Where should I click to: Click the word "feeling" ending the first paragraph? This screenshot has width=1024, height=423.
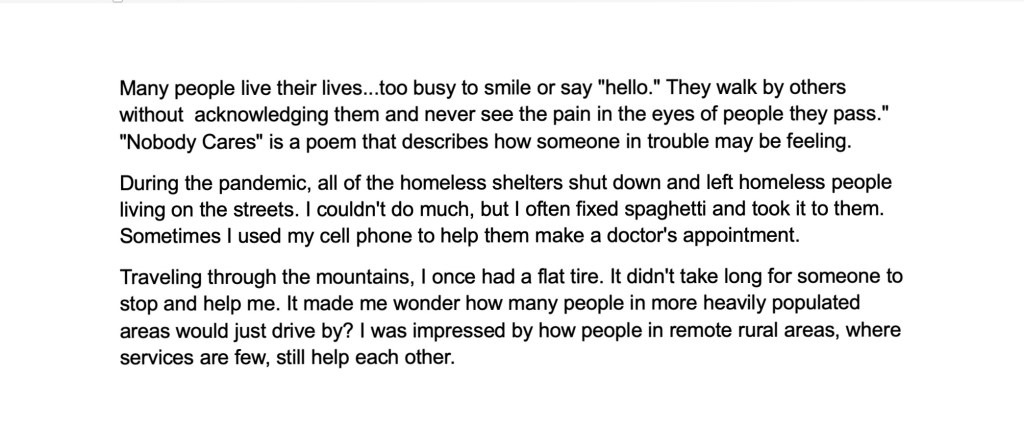coord(821,141)
